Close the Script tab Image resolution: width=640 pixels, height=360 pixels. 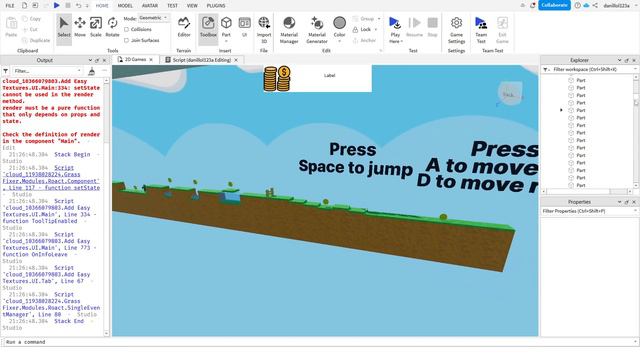[x=236, y=60]
